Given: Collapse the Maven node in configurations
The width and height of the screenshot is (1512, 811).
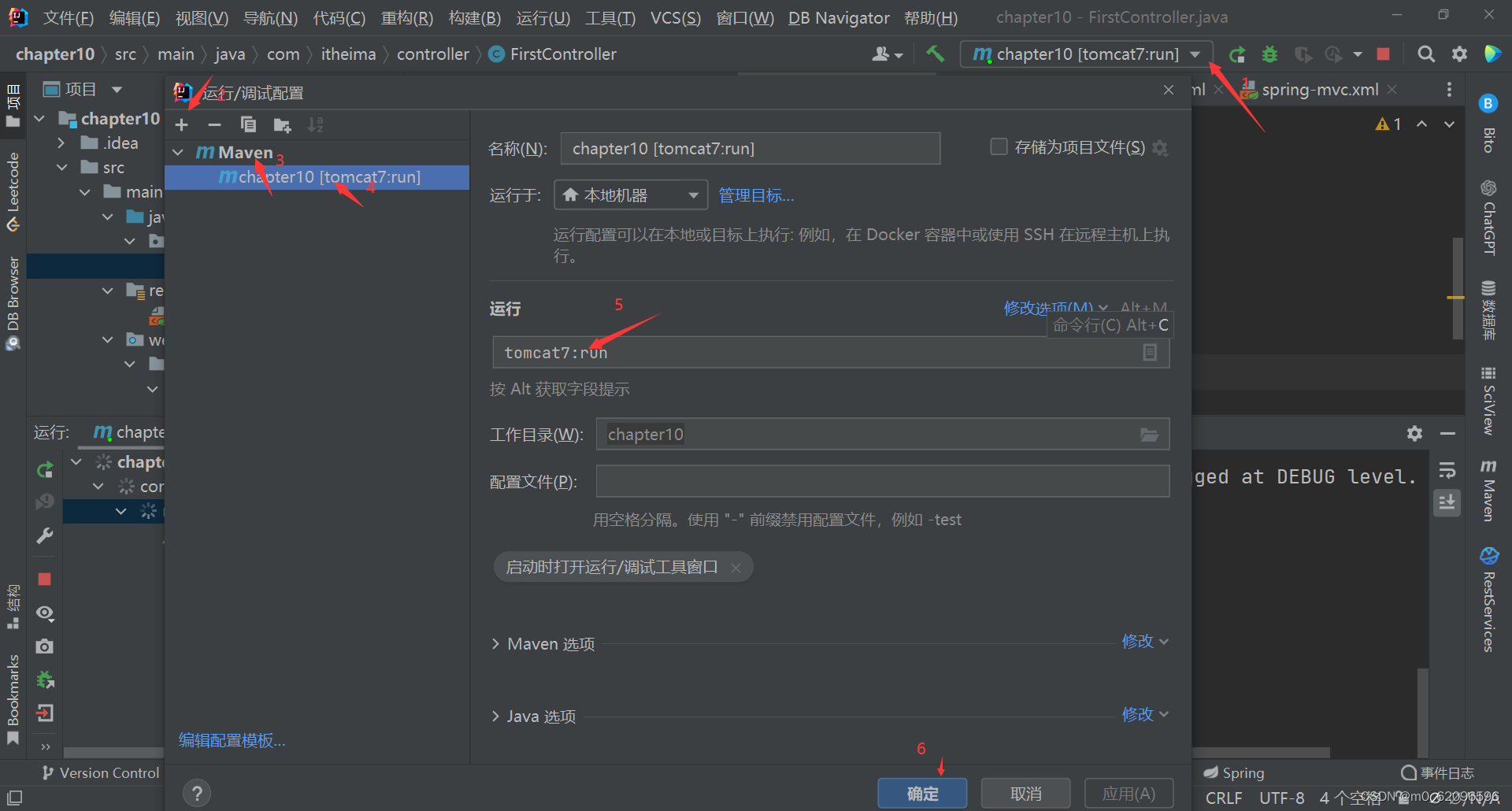Looking at the screenshot, I should point(179,152).
